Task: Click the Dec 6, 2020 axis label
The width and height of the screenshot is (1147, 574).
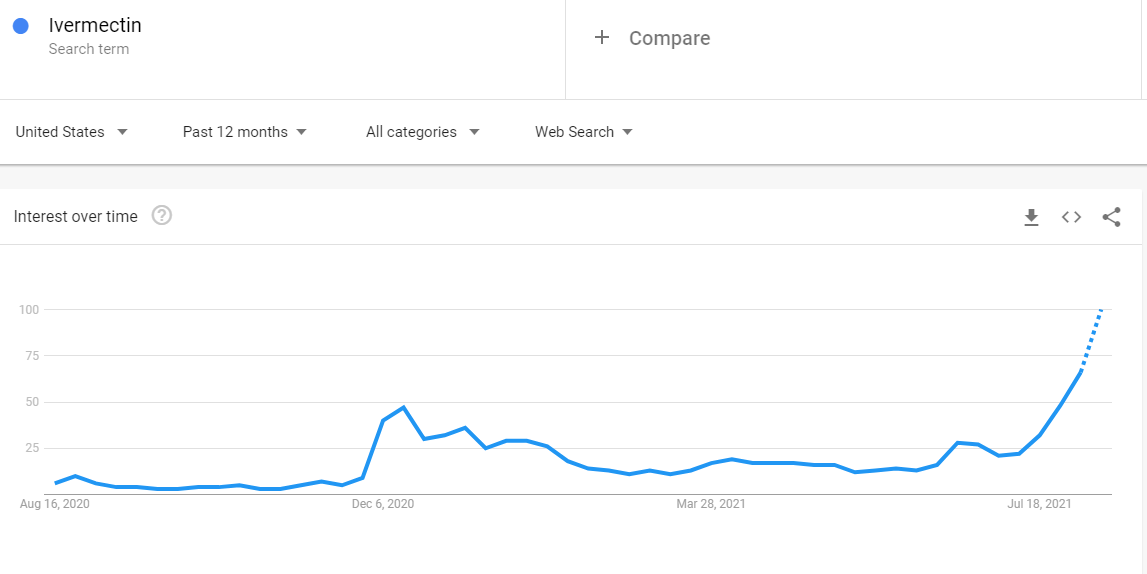Action: click(x=383, y=504)
